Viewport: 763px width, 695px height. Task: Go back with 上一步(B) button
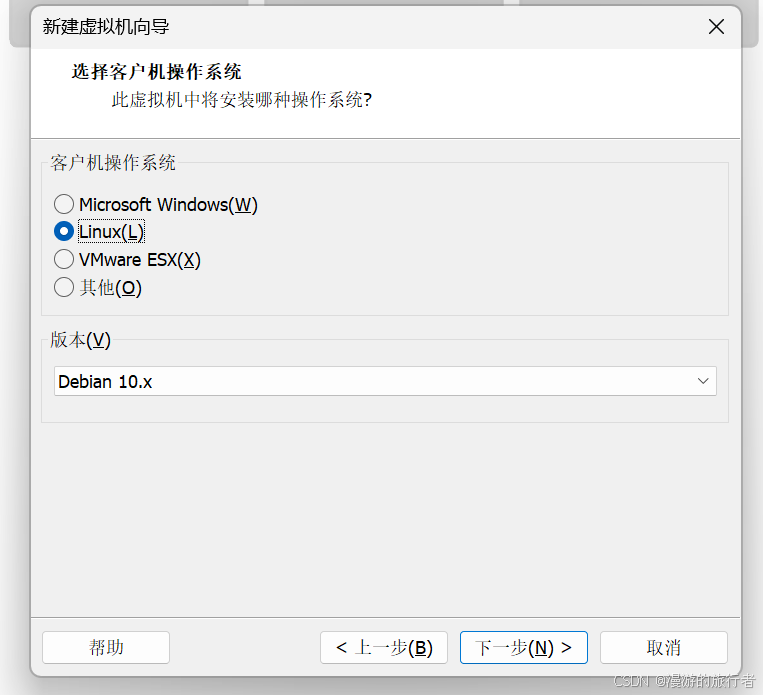click(x=384, y=648)
